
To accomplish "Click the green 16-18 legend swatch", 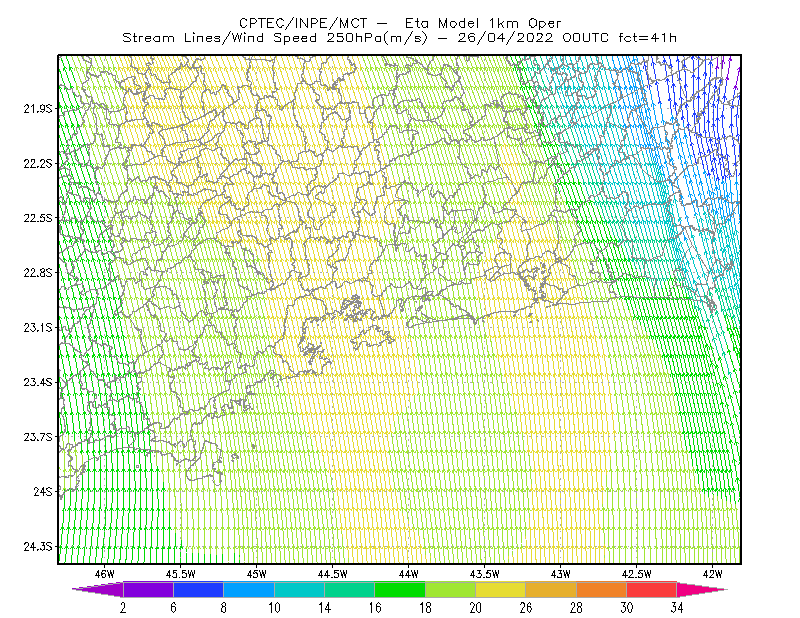I will tap(400, 589).
